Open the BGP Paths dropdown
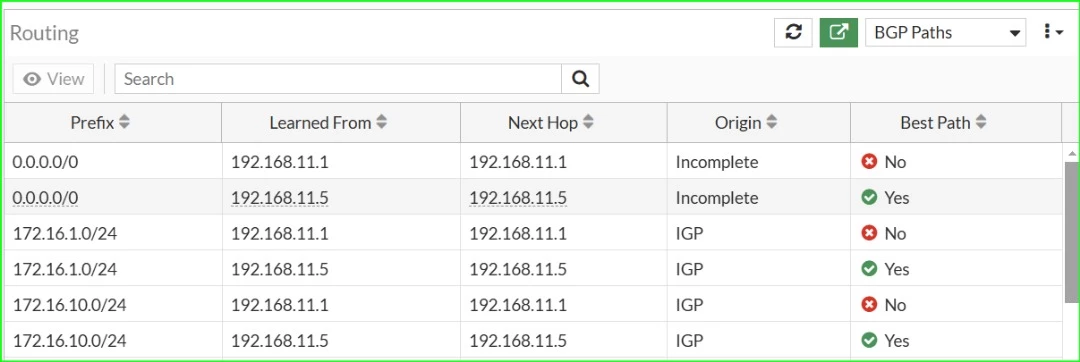 [945, 32]
